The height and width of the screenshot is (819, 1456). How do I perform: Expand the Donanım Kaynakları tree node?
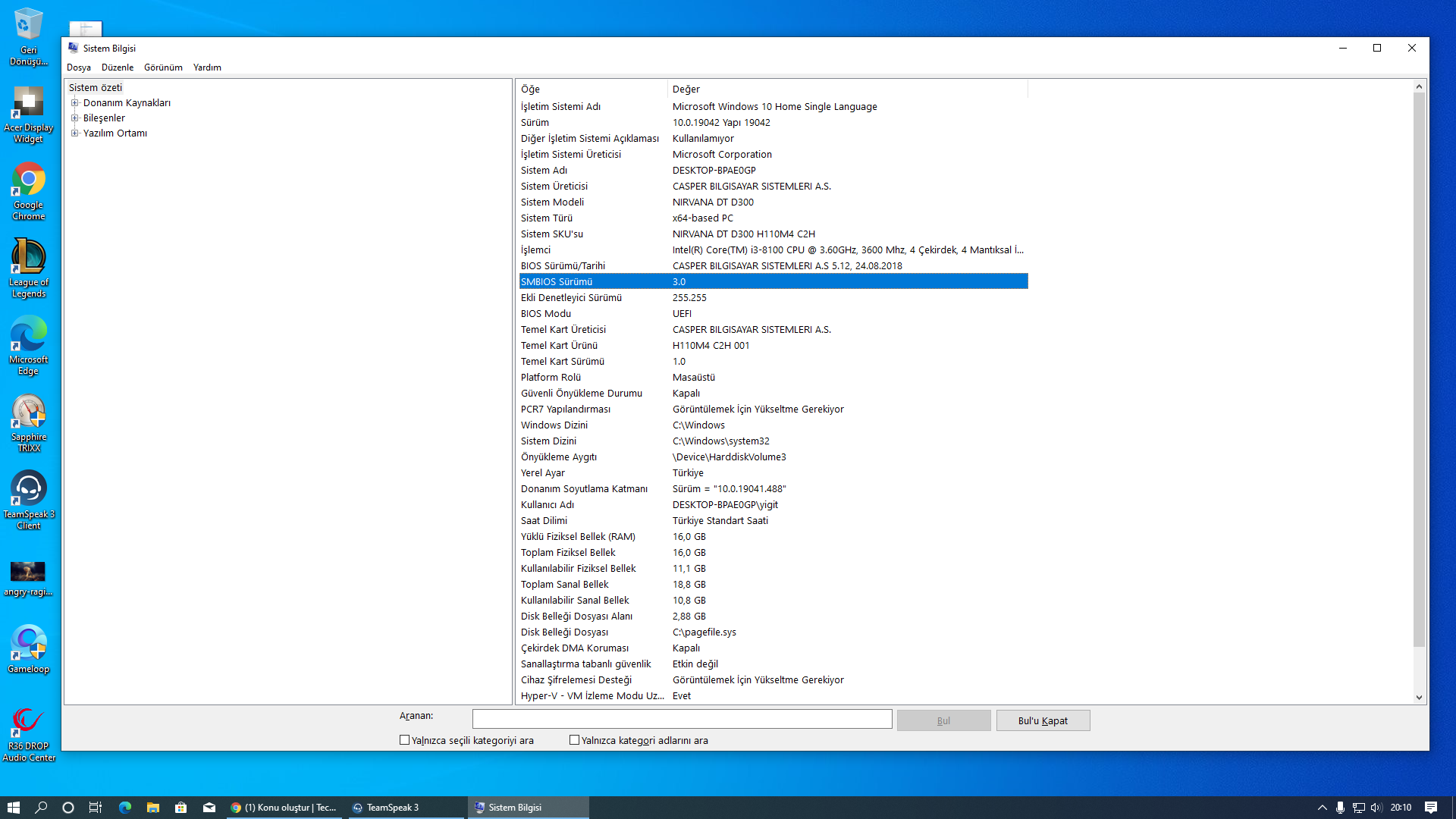(x=74, y=103)
